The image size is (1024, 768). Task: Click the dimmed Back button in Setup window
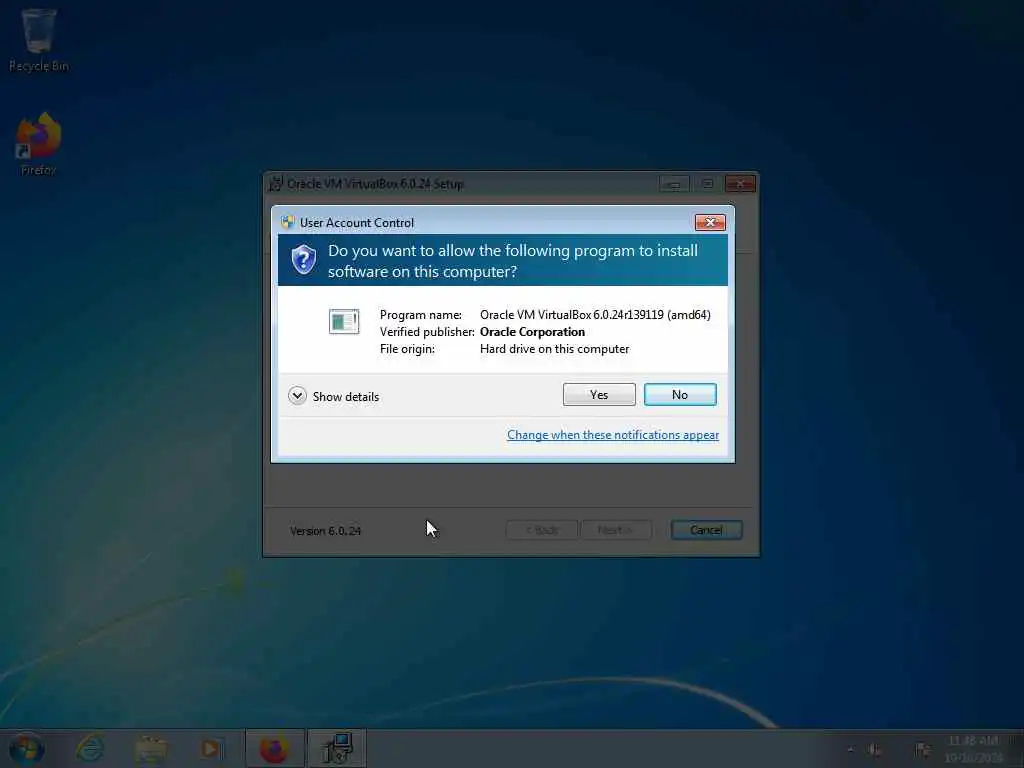(542, 530)
